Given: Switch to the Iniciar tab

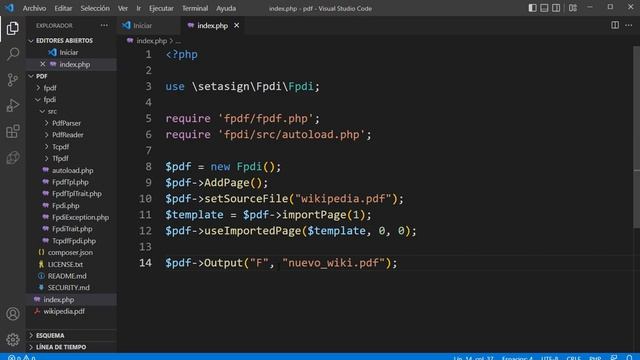Looking at the screenshot, I should 149,25.
